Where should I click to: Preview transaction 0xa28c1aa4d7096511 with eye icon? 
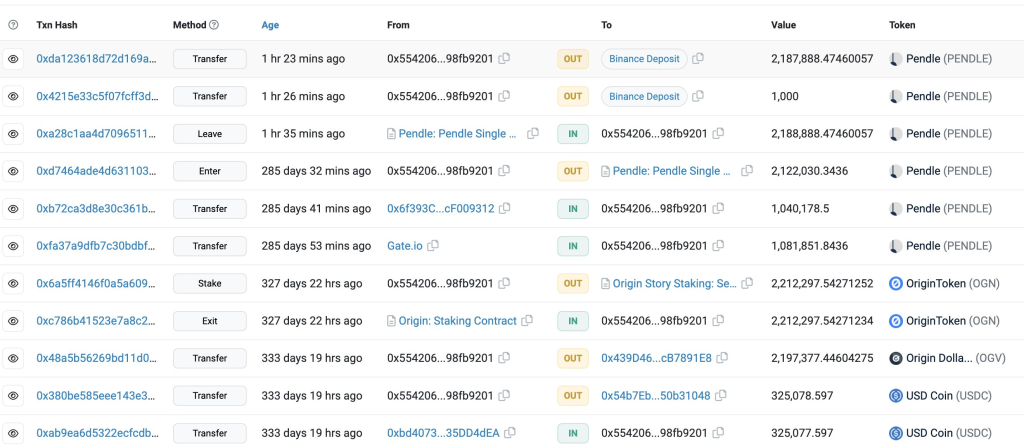click(x=13, y=134)
